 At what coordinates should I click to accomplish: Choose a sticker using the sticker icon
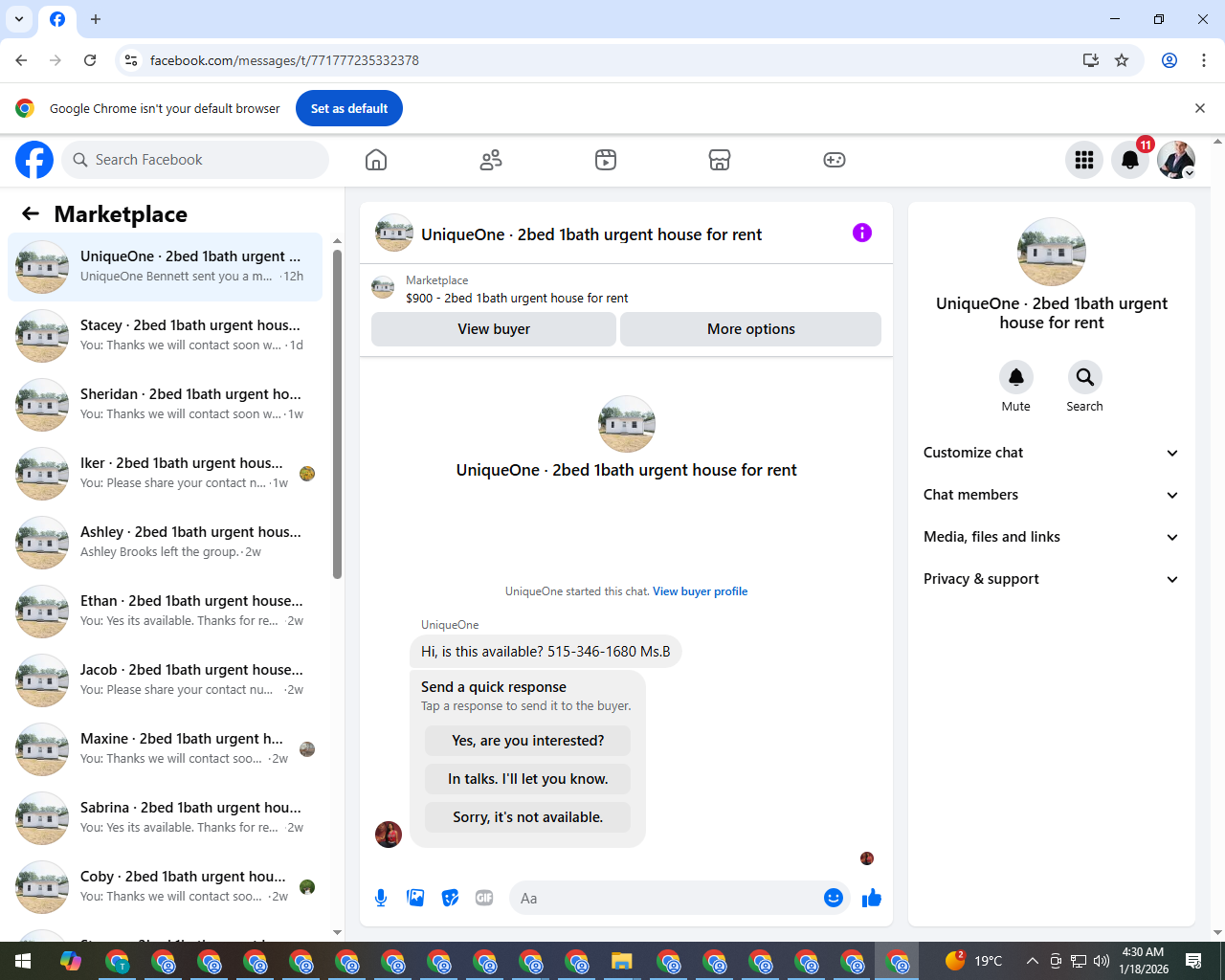(450, 898)
